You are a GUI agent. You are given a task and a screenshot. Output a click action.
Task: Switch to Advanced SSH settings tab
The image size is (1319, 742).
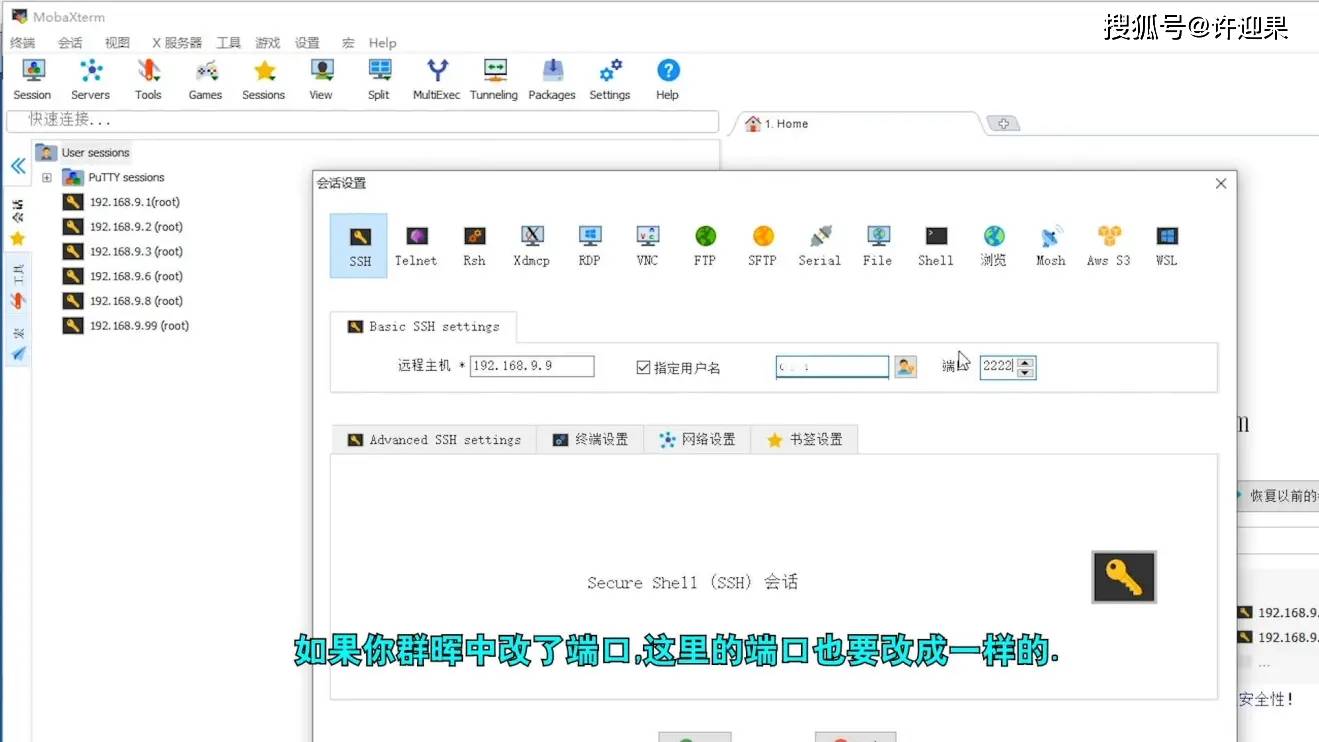(x=434, y=440)
